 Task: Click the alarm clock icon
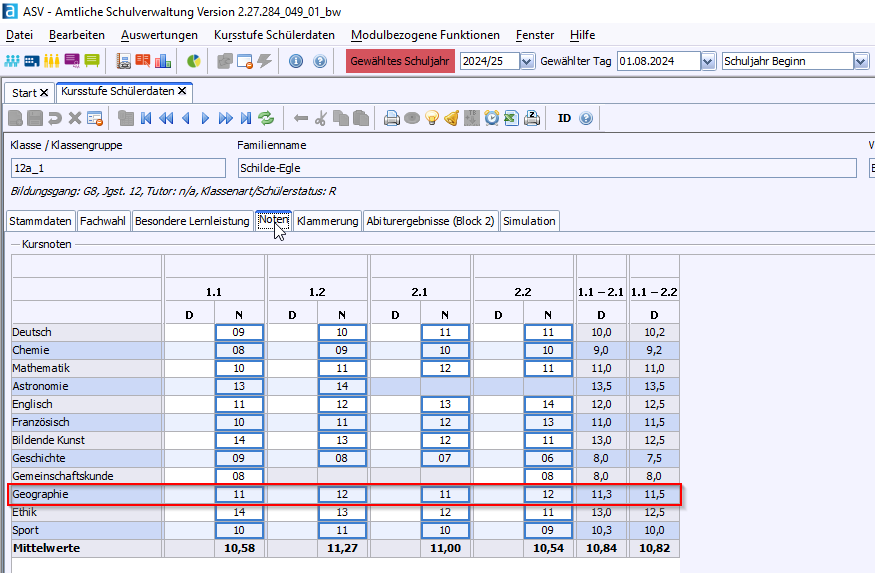tap(492, 118)
